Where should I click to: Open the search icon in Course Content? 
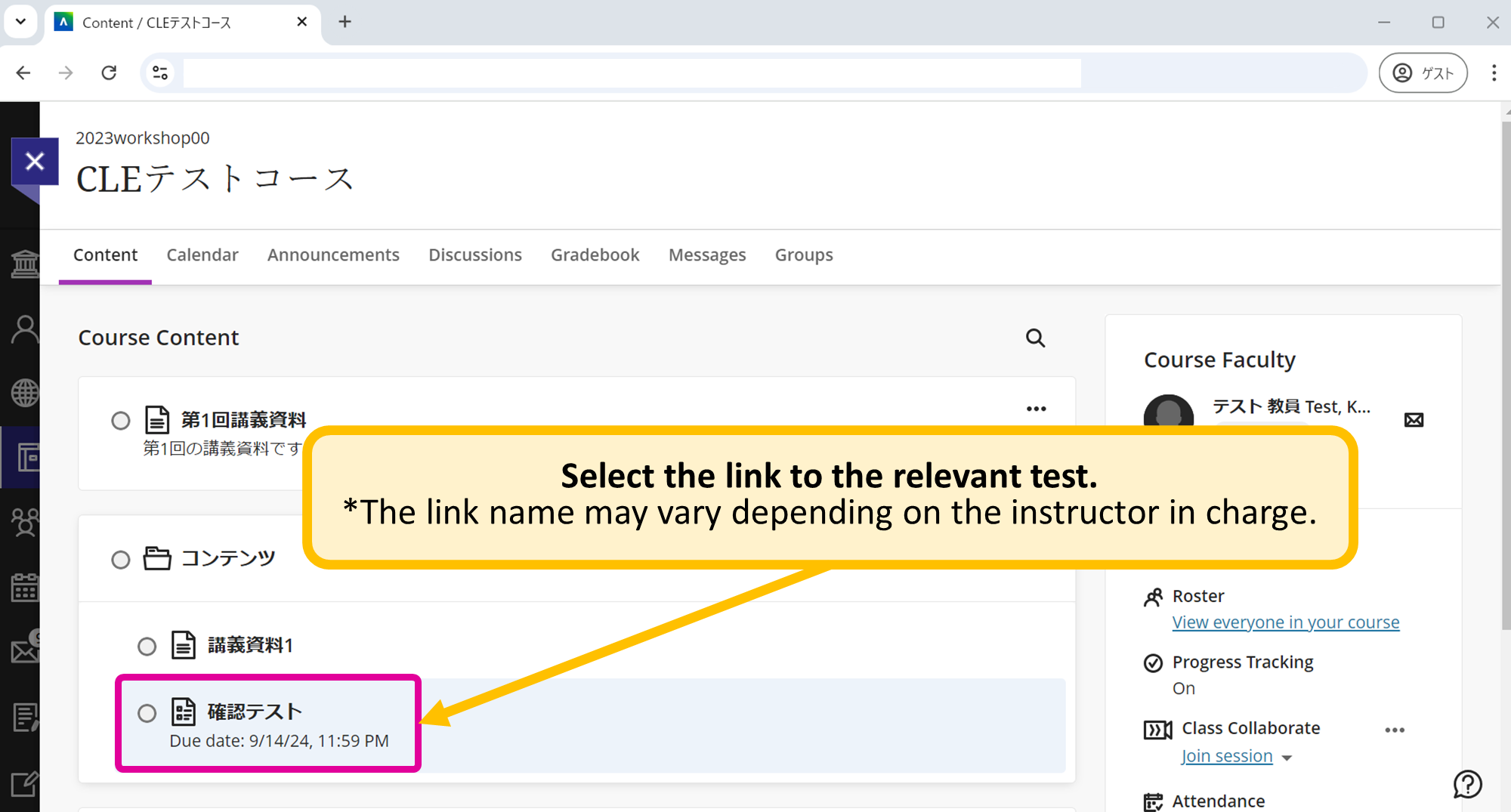coord(1035,338)
